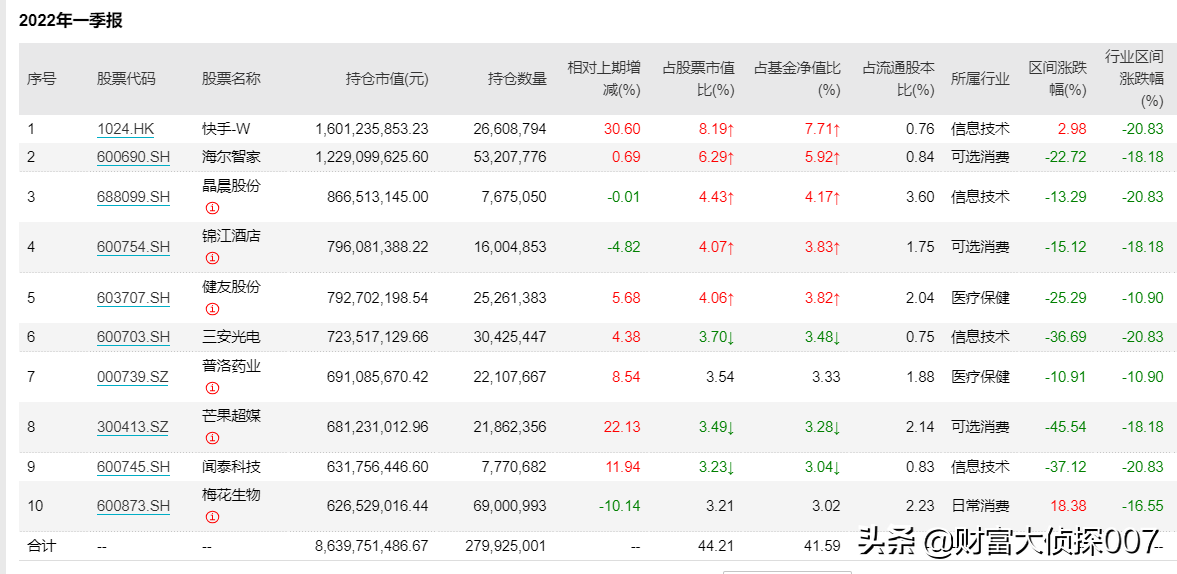Image resolution: width=1177 pixels, height=574 pixels.
Task: Click the 占流通股本比(%) column header
Action: [899, 79]
